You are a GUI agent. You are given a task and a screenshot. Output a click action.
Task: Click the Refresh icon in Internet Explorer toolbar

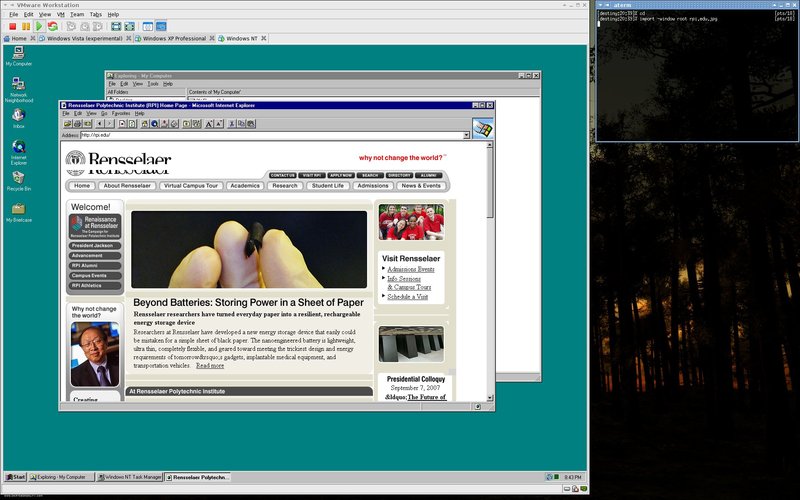point(132,123)
